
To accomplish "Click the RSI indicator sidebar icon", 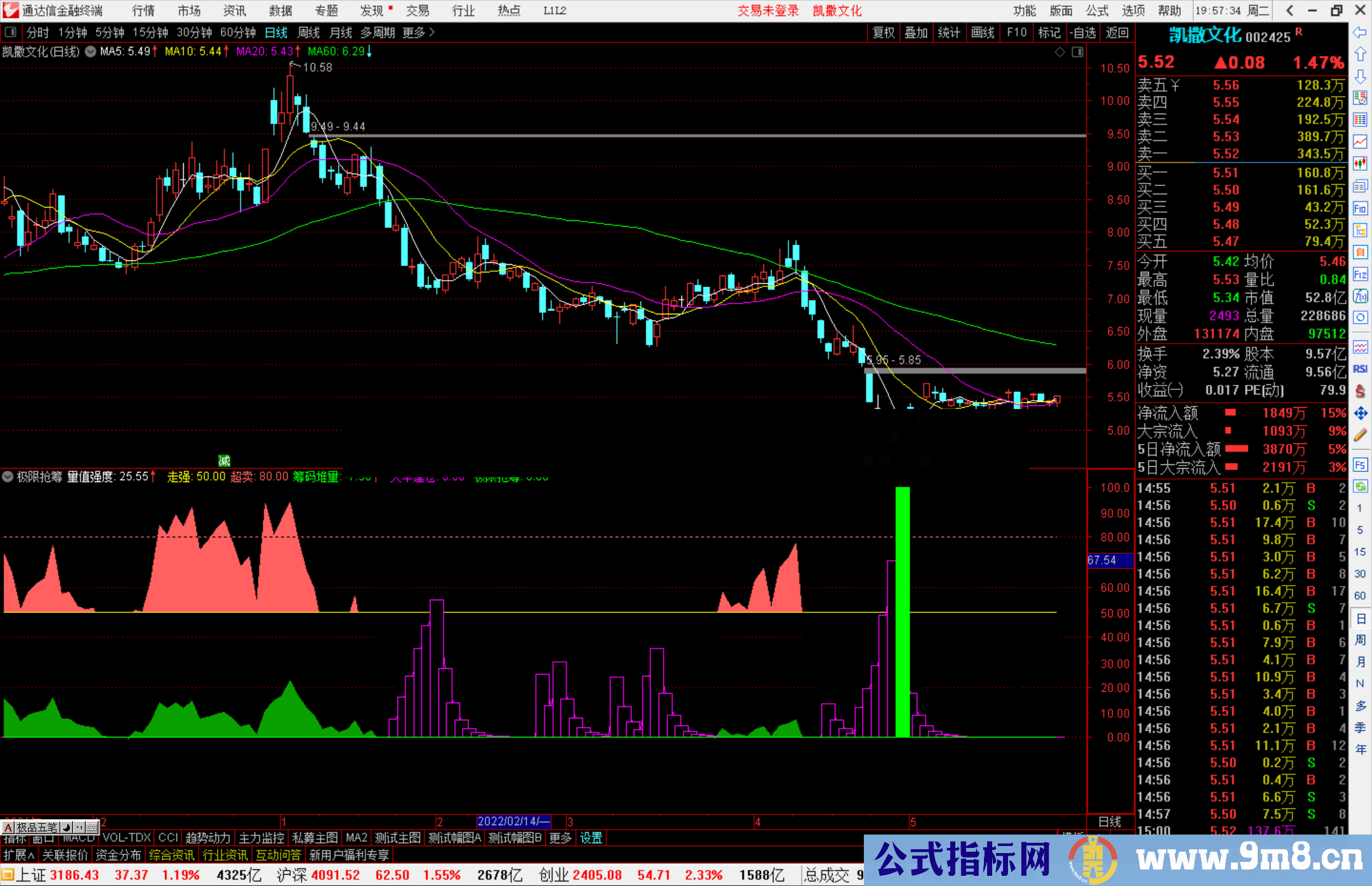I will point(1360,369).
